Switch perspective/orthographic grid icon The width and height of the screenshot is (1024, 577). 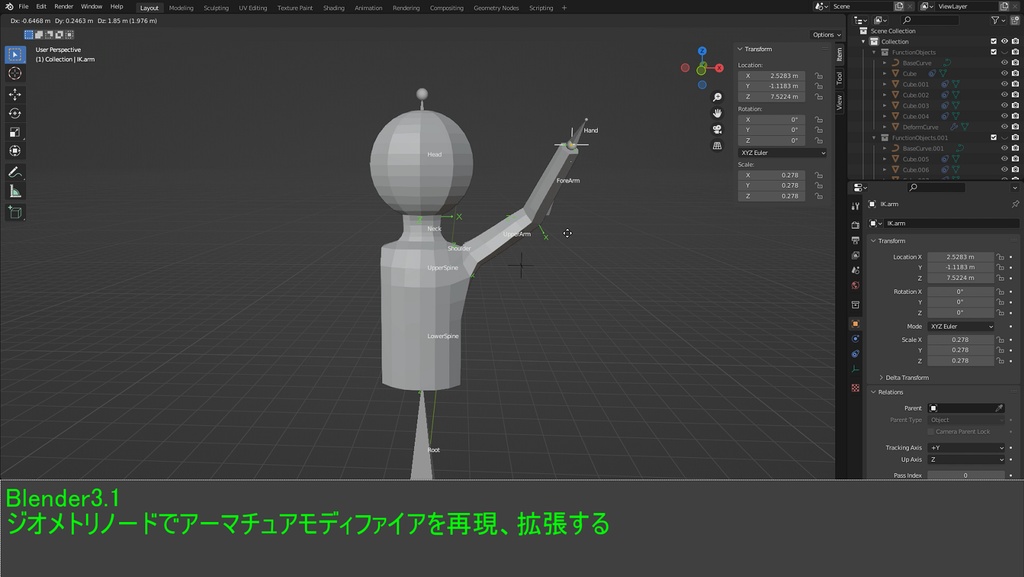point(717,146)
